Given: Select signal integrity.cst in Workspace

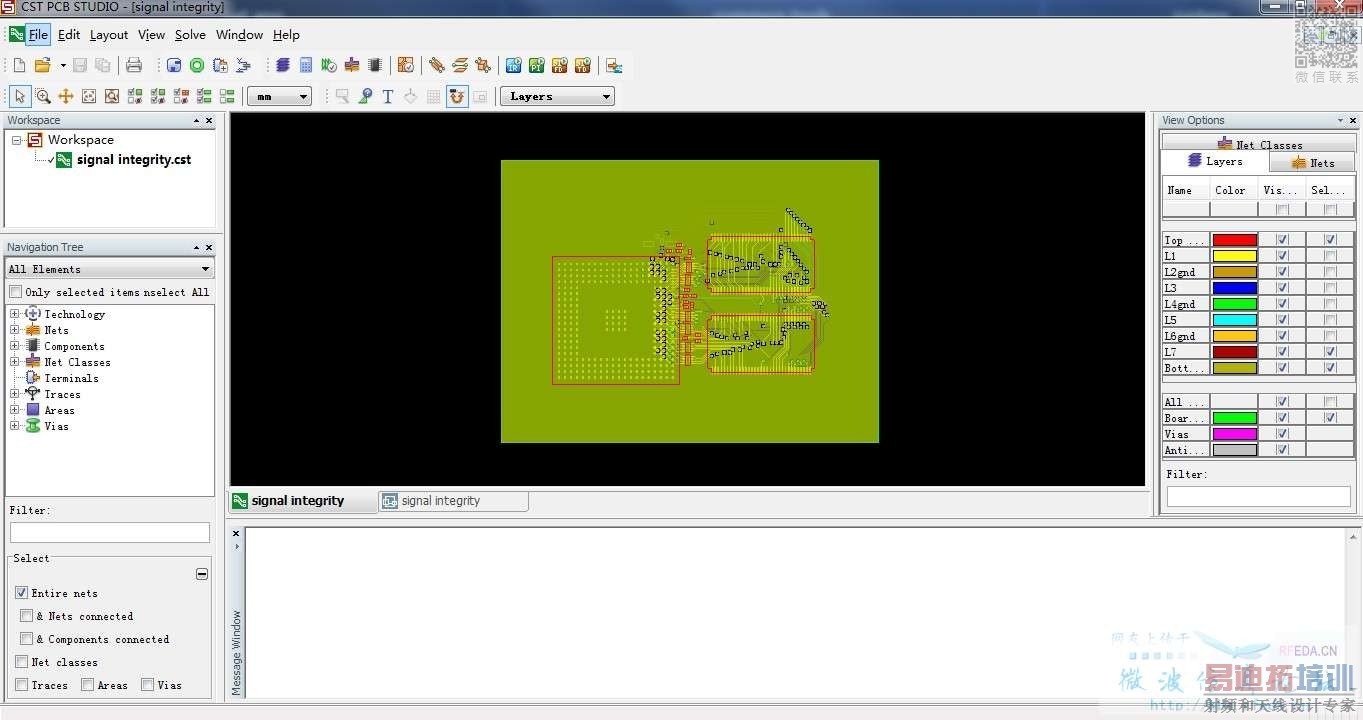Looking at the screenshot, I should point(133,160).
